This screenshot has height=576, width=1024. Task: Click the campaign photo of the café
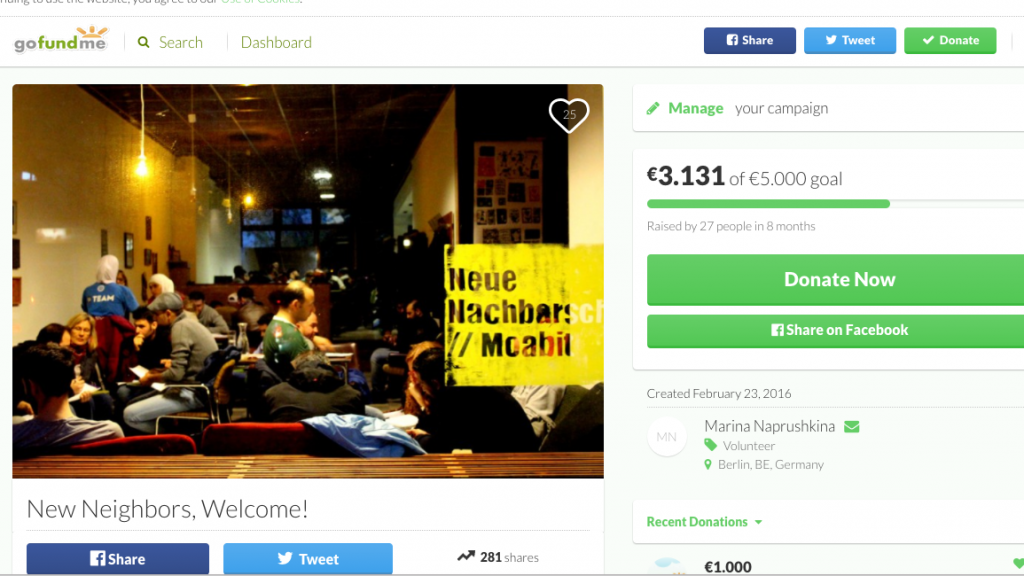click(308, 281)
